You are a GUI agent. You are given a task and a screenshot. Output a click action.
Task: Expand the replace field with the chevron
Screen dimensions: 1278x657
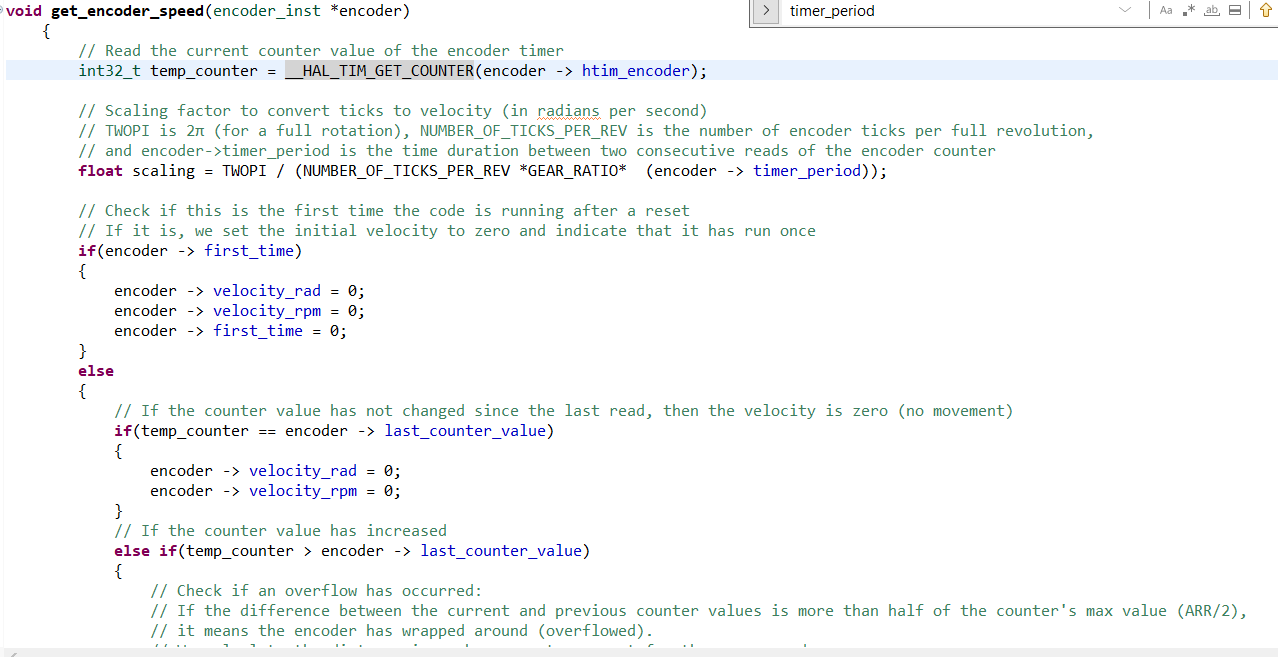(765, 11)
